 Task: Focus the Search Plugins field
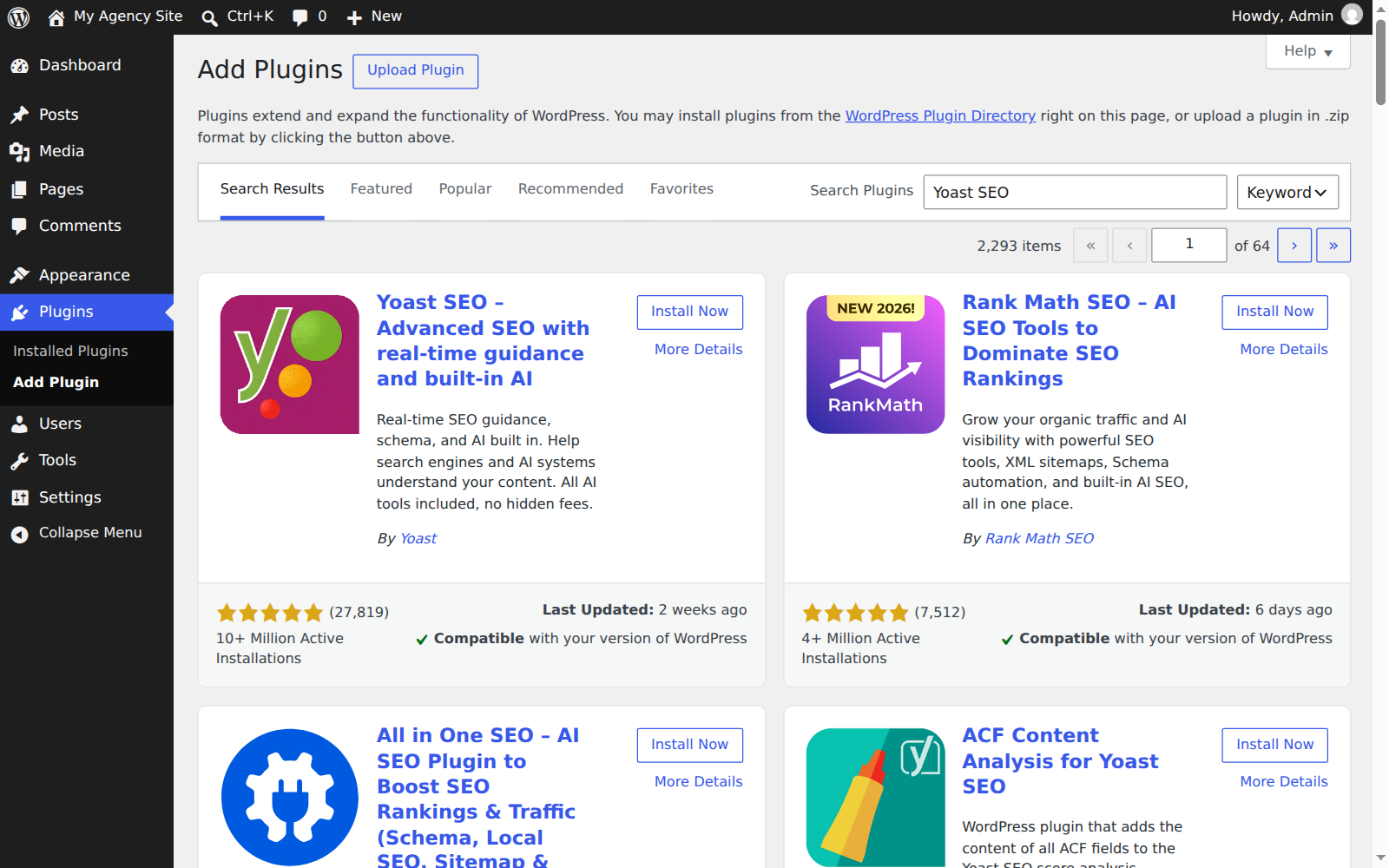[x=1075, y=192]
